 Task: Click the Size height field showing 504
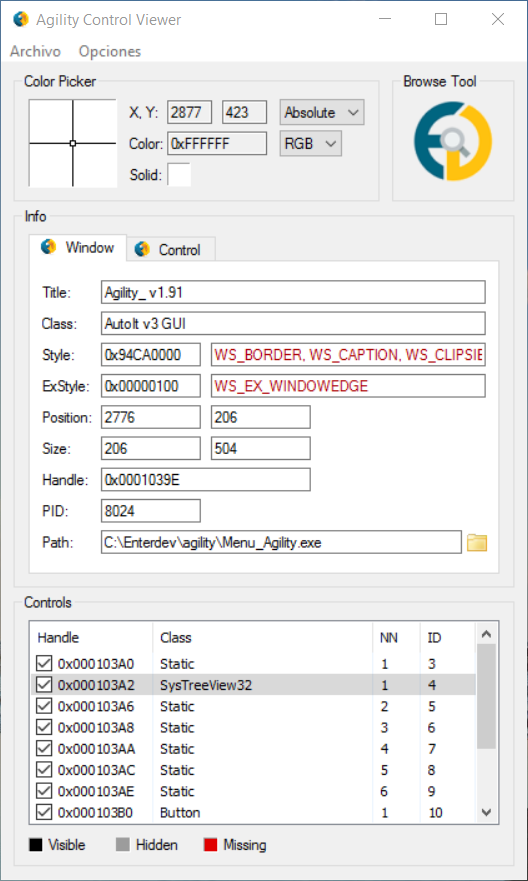261,448
